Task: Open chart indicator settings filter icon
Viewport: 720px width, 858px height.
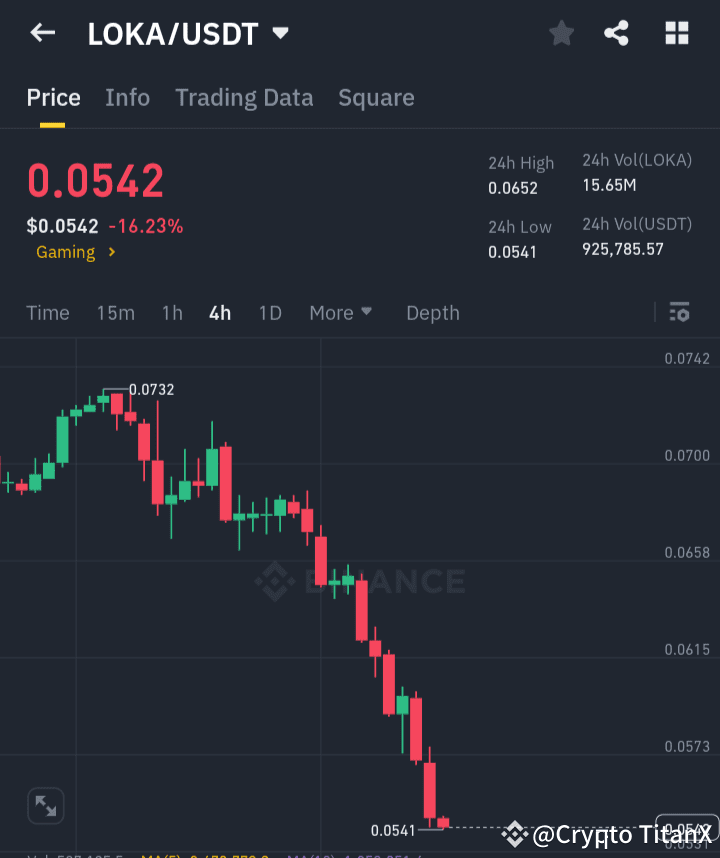Action: tap(679, 312)
